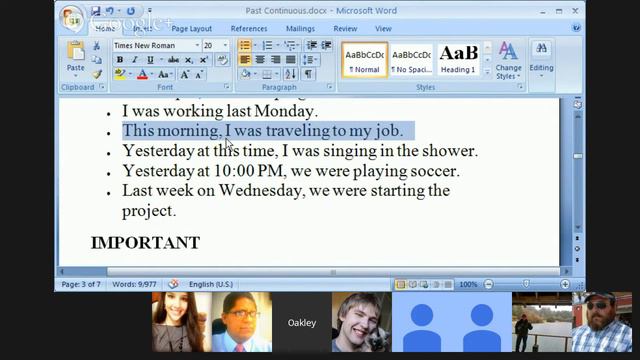Click the zoom out minus button

tap(489, 284)
